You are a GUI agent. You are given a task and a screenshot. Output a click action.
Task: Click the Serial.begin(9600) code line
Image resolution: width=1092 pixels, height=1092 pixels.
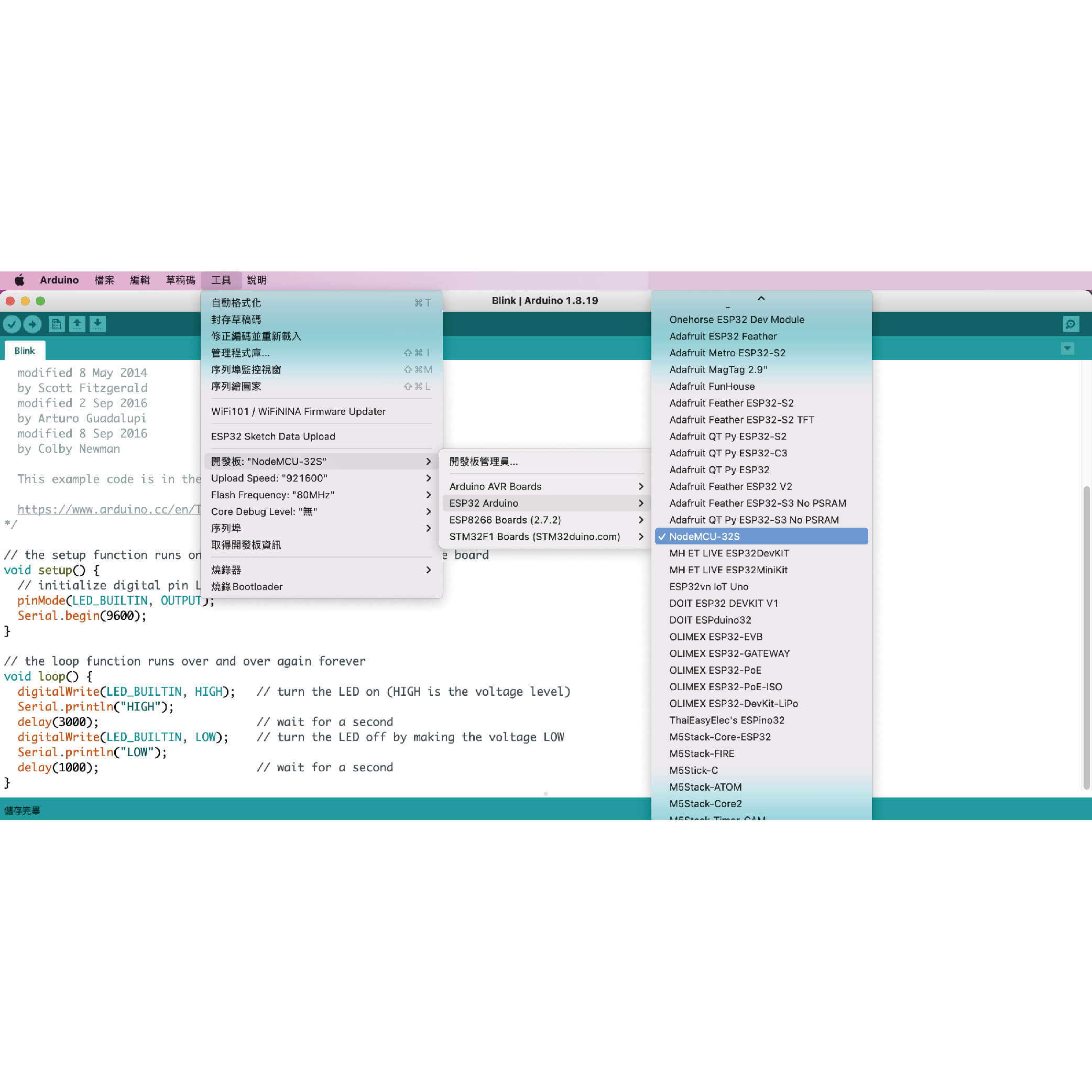coord(82,616)
